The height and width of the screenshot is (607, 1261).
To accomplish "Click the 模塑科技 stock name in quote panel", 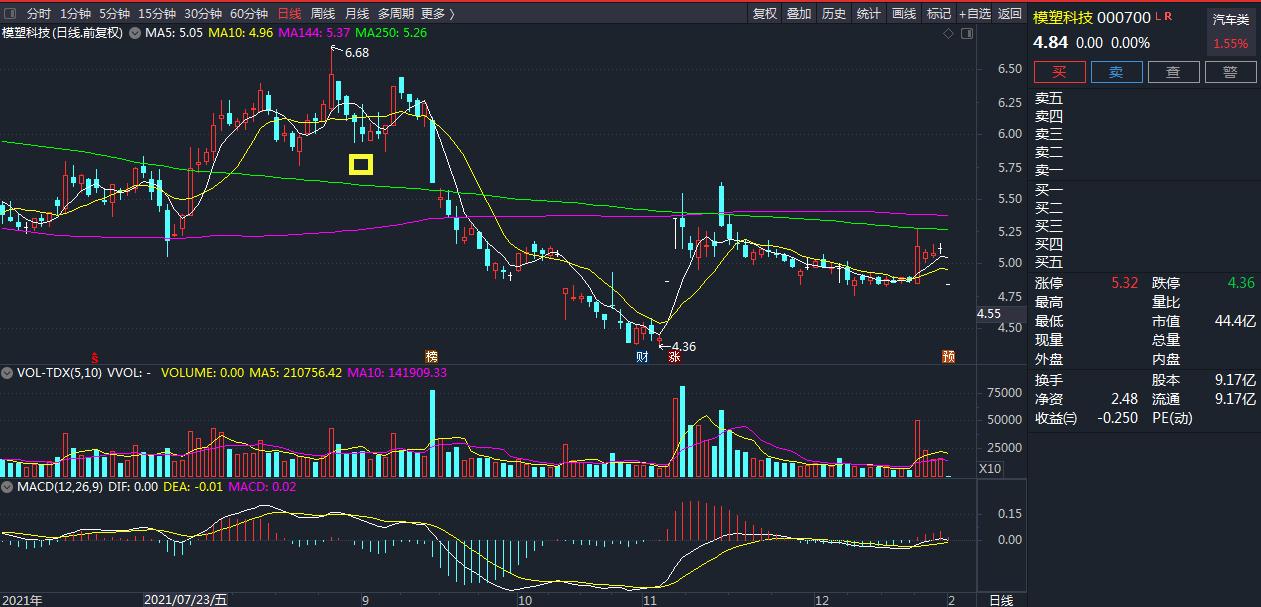I will pyautogui.click(x=1063, y=17).
